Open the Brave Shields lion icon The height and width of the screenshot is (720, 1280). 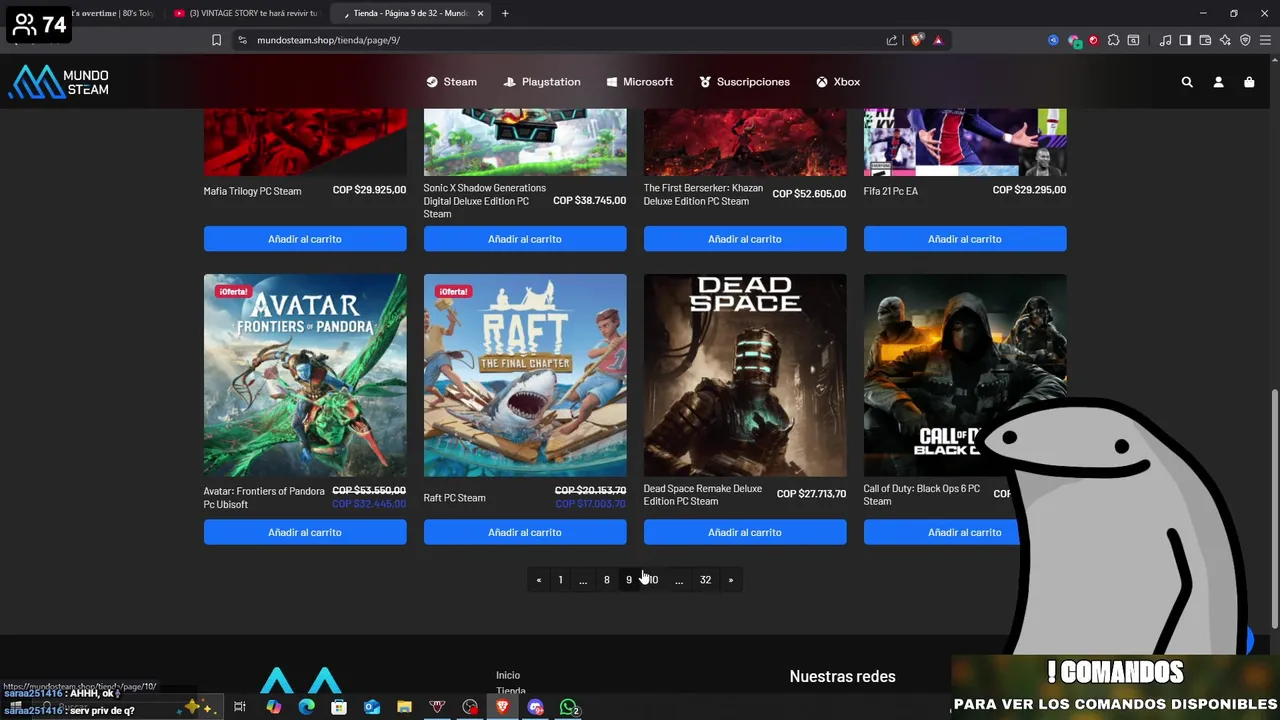(x=916, y=40)
